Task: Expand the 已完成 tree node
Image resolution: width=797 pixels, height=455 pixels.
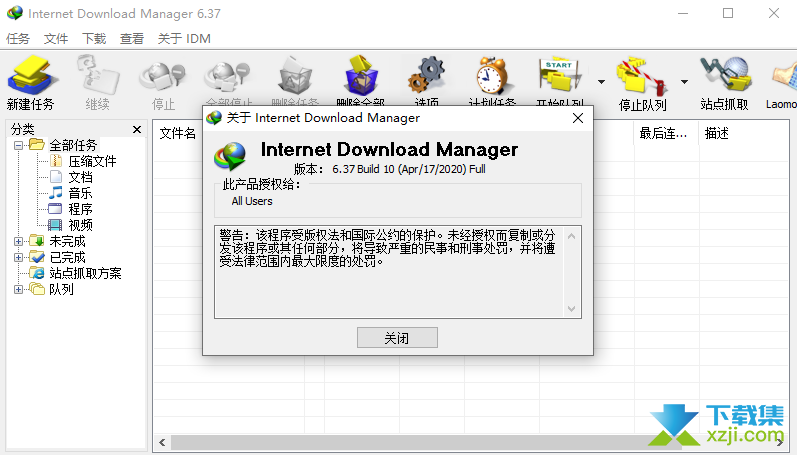Action: click(x=18, y=257)
